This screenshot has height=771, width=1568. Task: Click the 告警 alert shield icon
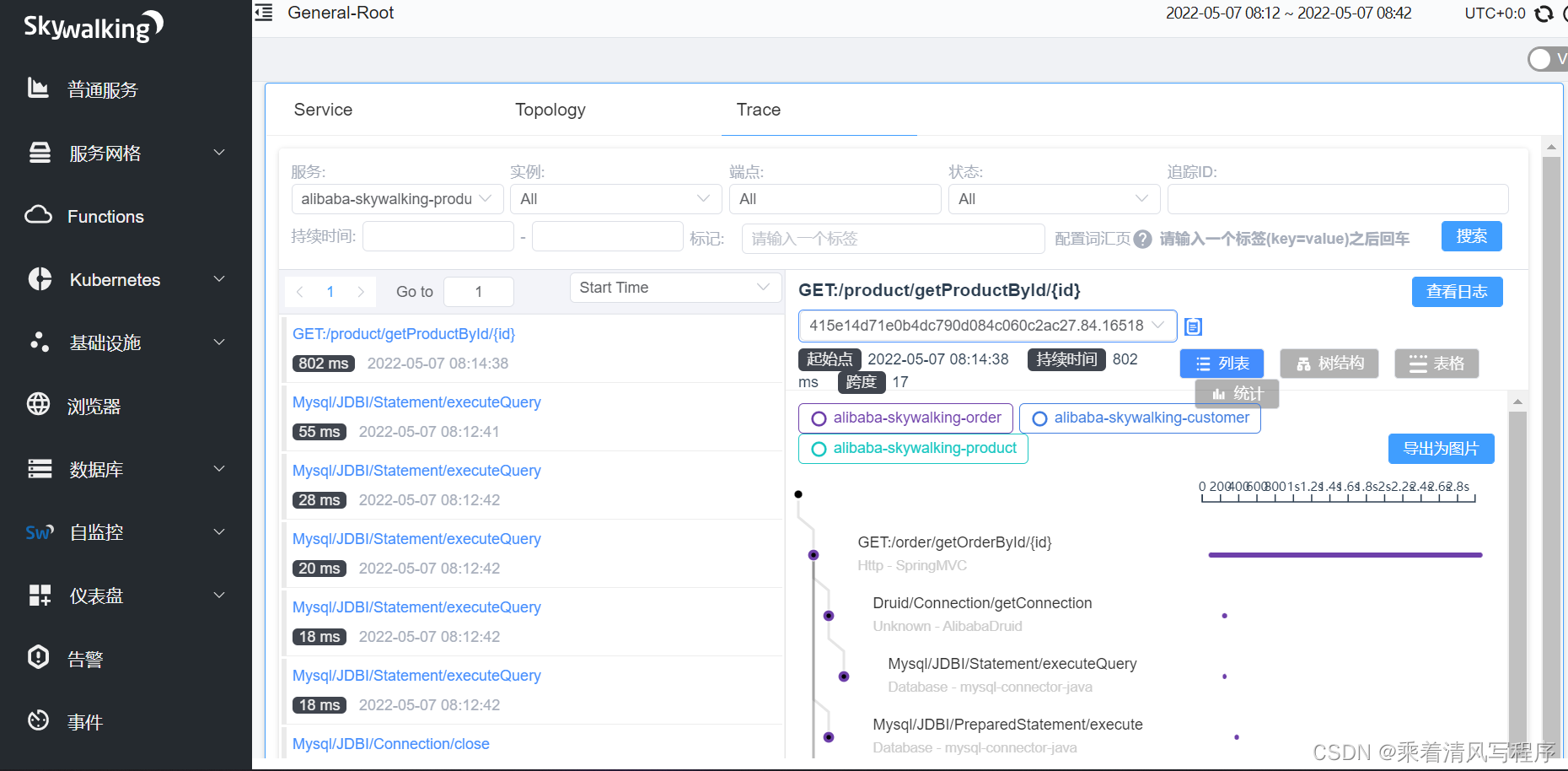(x=39, y=657)
